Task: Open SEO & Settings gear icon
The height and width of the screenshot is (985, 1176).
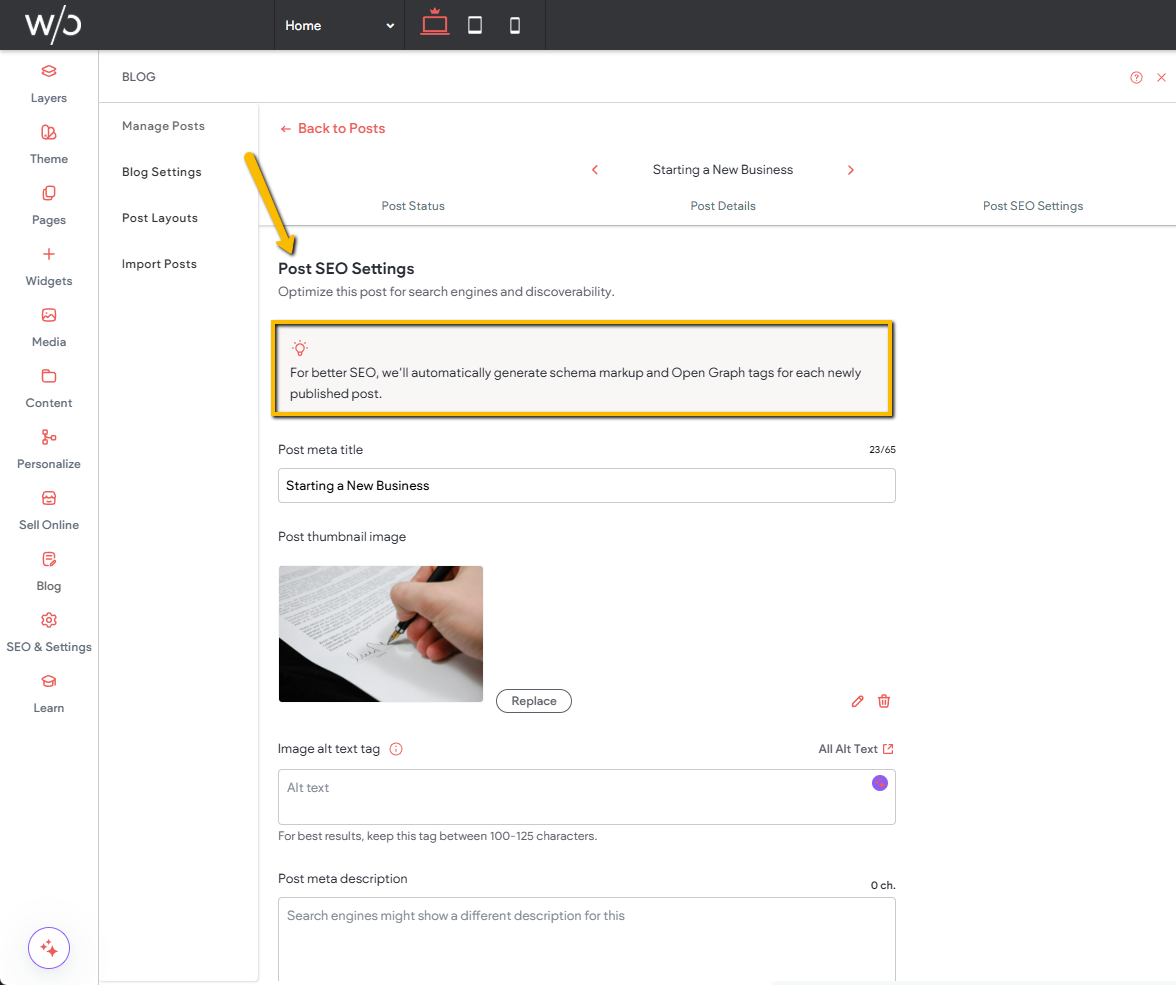Action: click(49, 620)
